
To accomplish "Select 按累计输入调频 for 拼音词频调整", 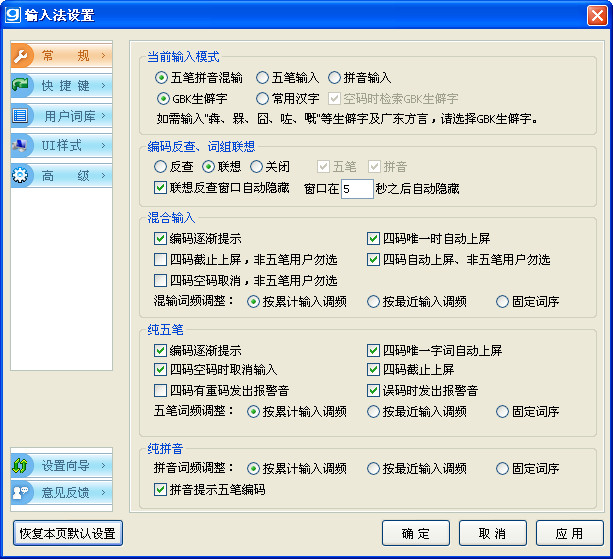I will (297, 468).
